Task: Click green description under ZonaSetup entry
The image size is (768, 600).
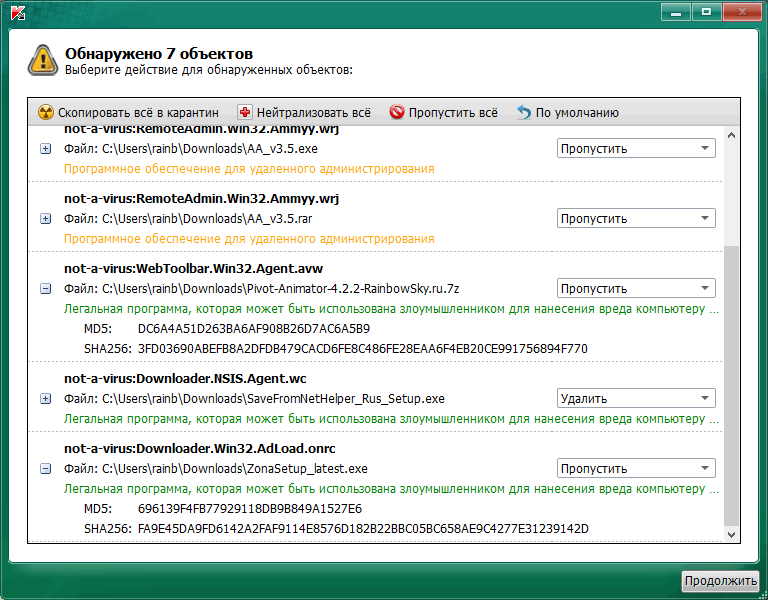Action: point(391,489)
